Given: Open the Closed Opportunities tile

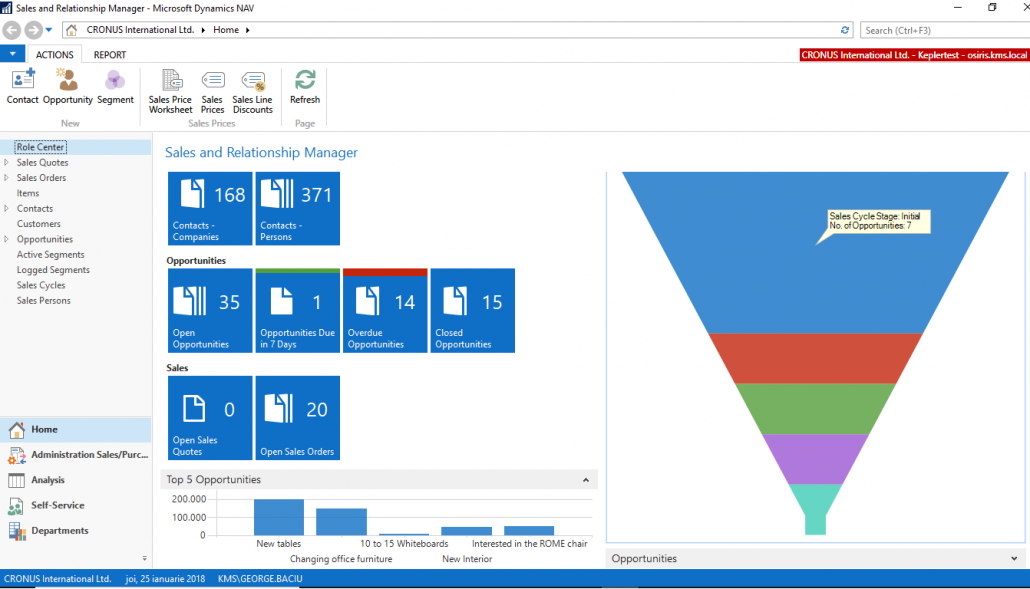Looking at the screenshot, I should (x=472, y=311).
